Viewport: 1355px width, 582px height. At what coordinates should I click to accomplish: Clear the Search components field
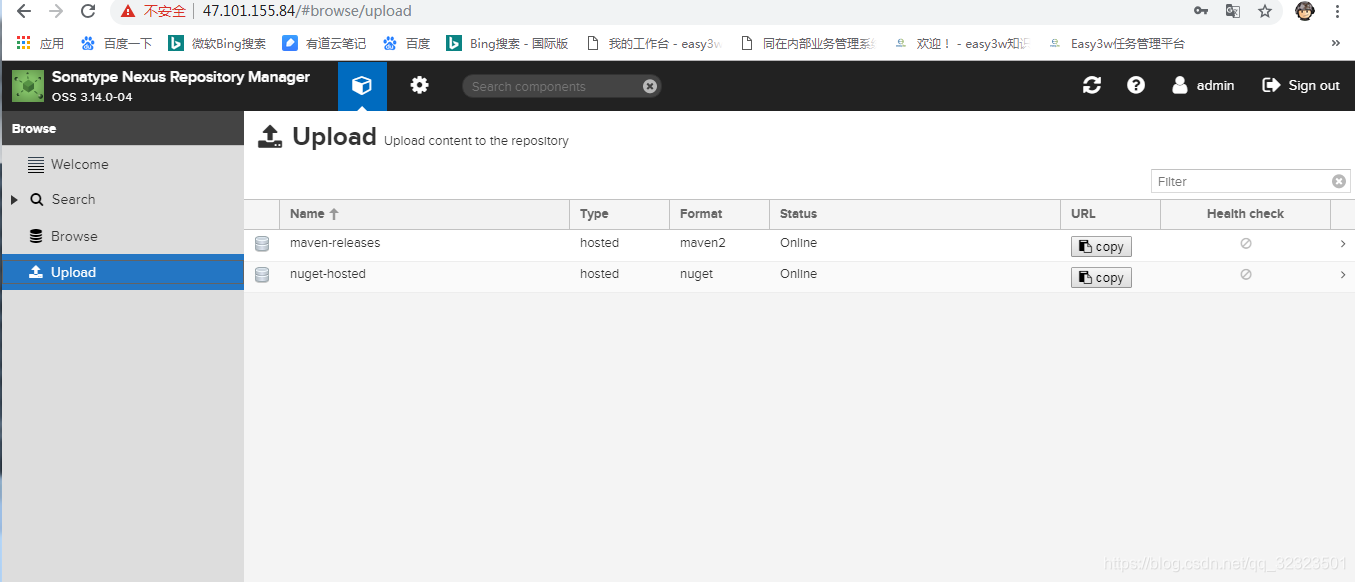[x=650, y=86]
